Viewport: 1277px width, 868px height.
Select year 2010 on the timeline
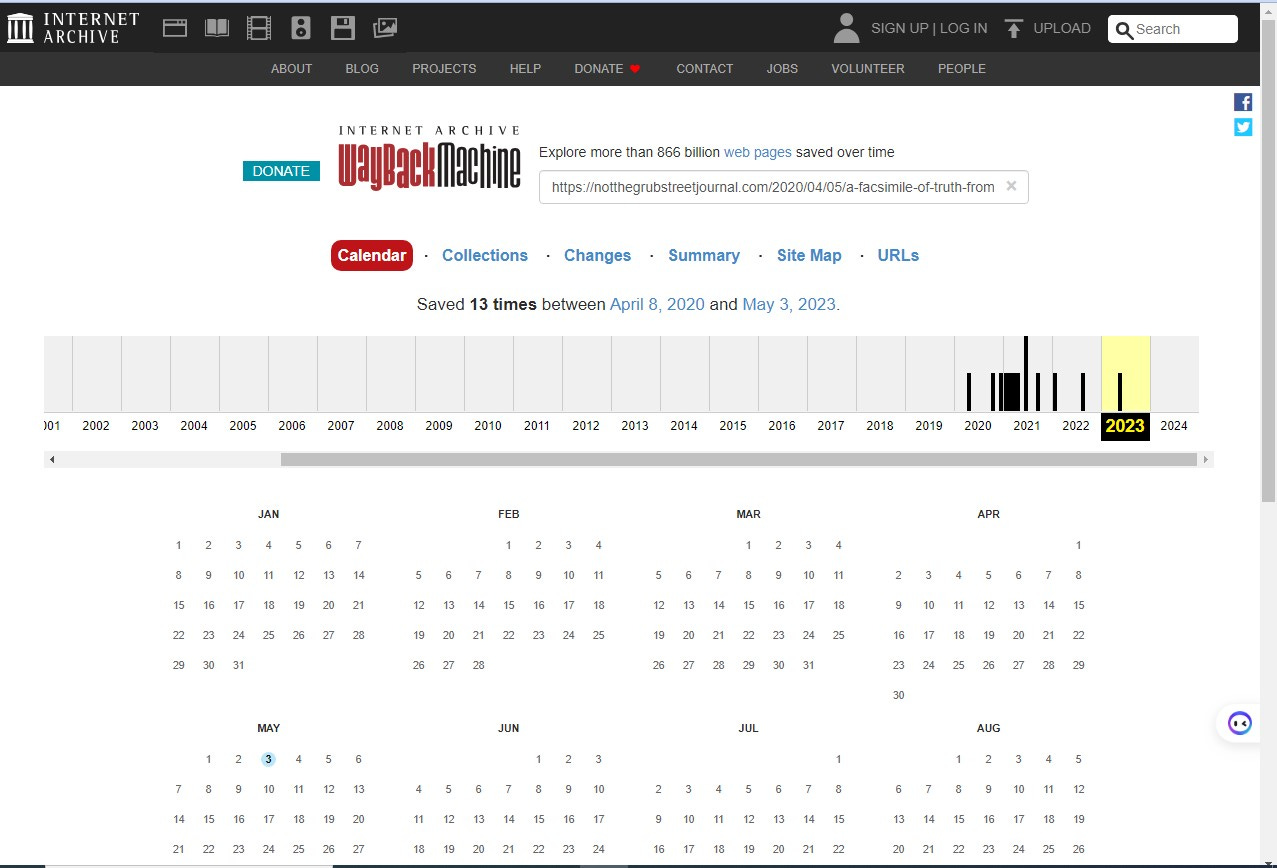tap(488, 426)
